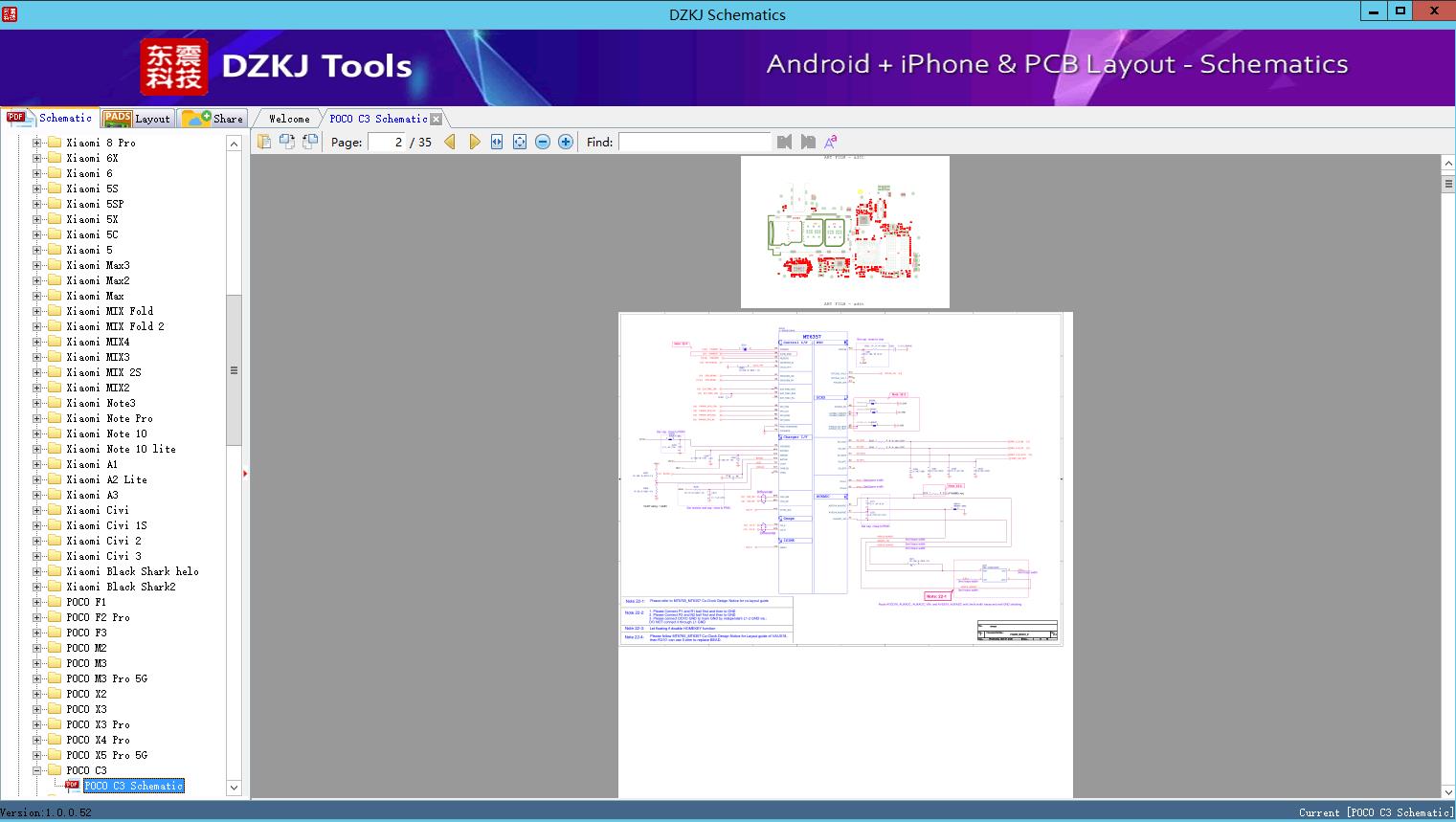The image size is (1456, 822).
Task: Expand the Xiaomi 8 Pro folder
Action: 36,143
